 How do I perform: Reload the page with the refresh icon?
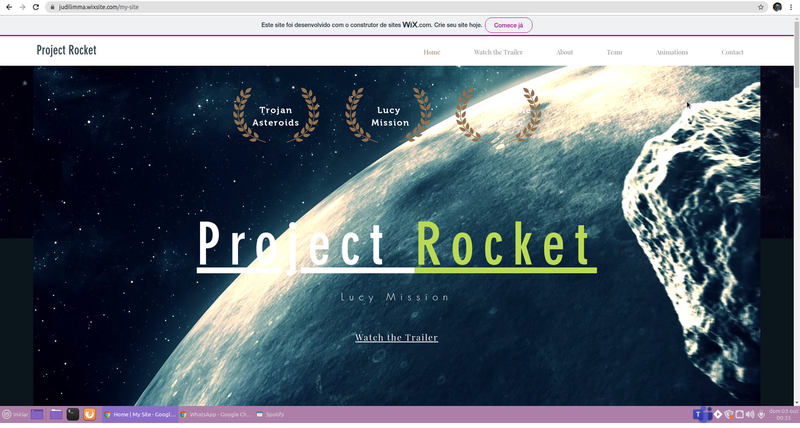coord(36,7)
